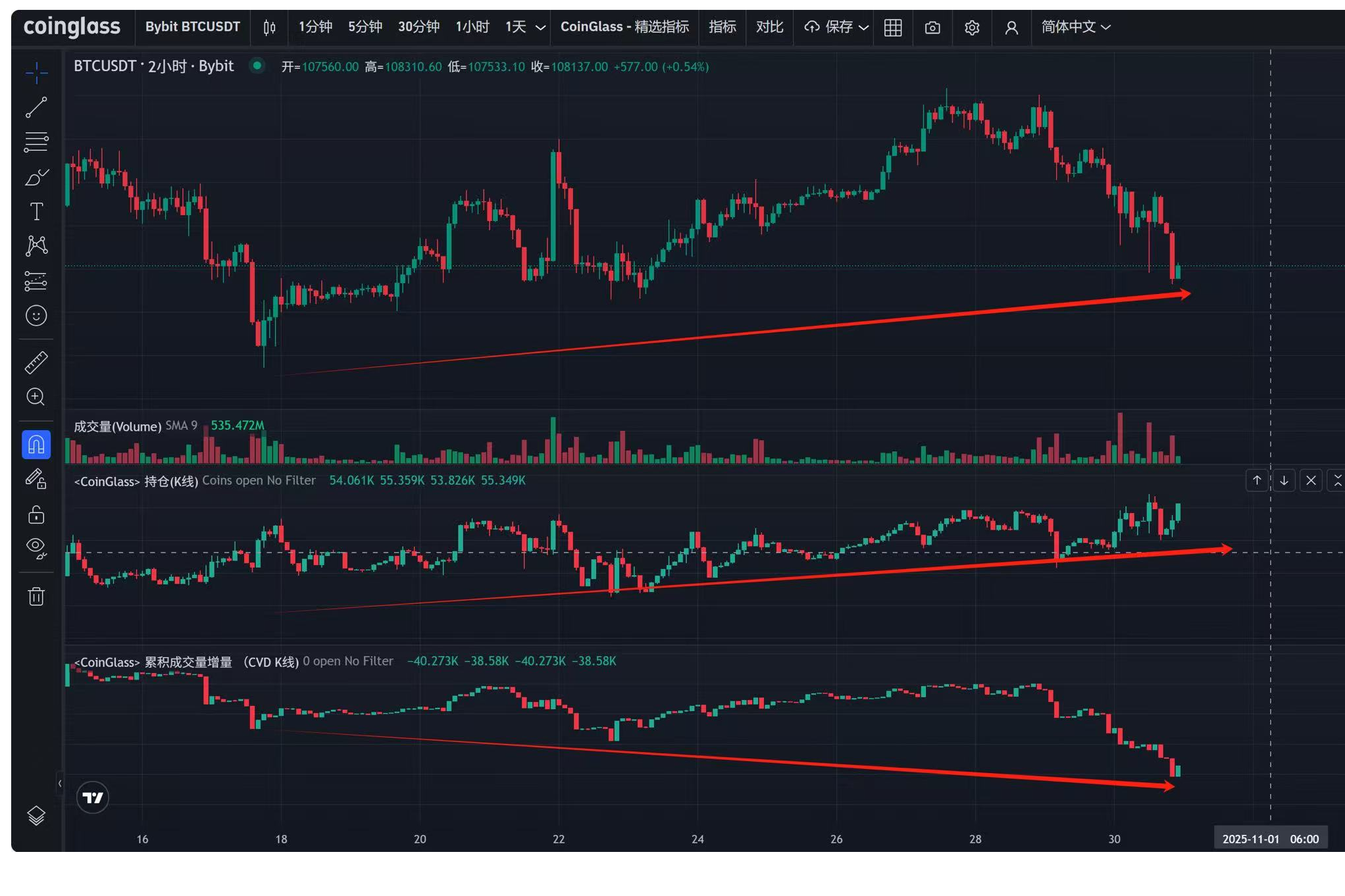This screenshot has width=1345, height=896.
Task: Click the trash remove drawings icon
Action: (x=36, y=597)
